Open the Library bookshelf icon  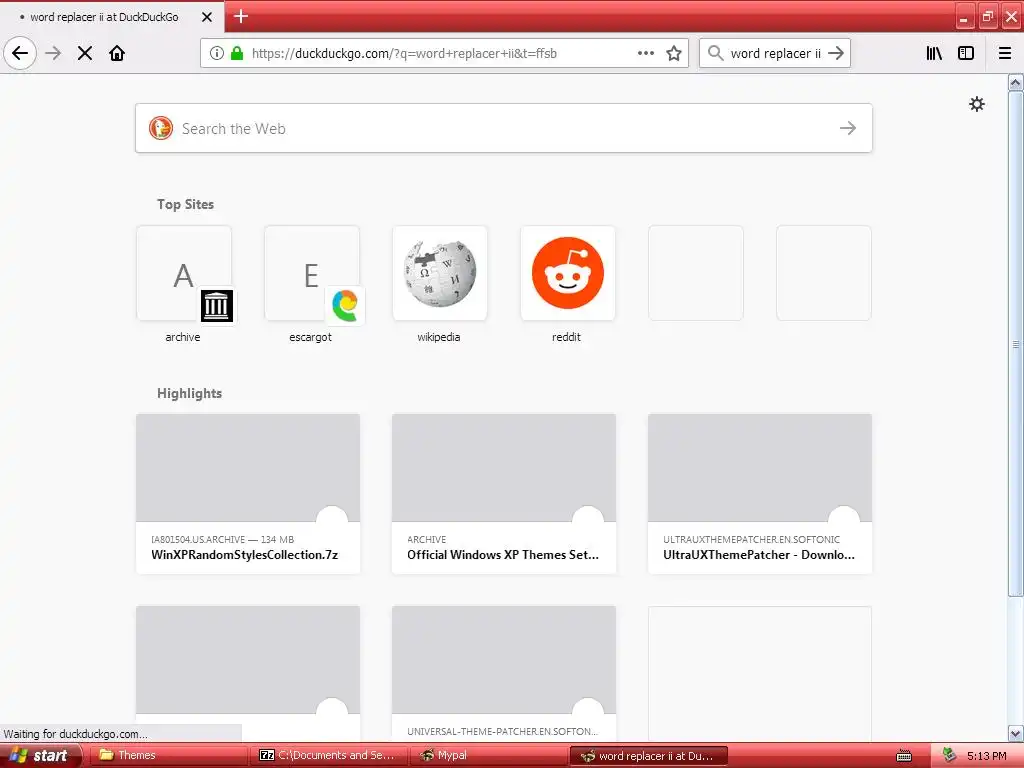pyautogui.click(x=934, y=53)
